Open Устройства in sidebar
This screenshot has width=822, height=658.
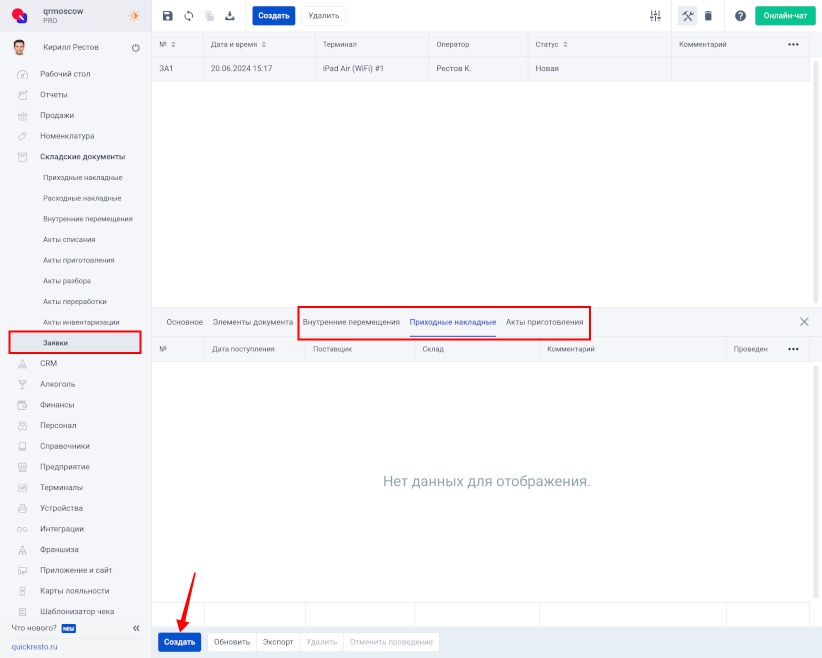61,508
